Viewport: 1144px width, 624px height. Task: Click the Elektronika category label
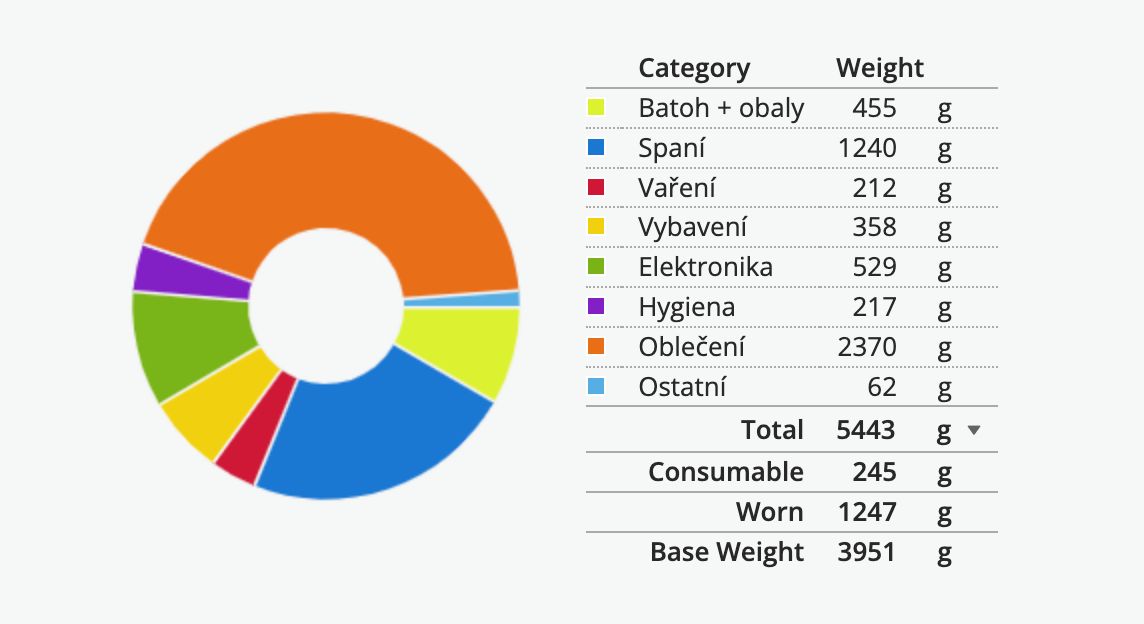click(x=705, y=267)
